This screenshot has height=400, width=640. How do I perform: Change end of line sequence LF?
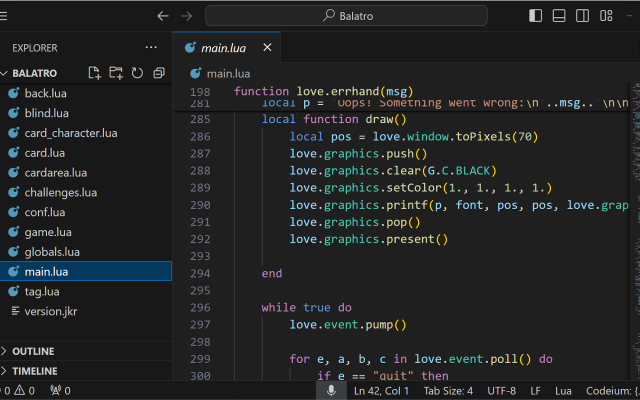[535, 391]
